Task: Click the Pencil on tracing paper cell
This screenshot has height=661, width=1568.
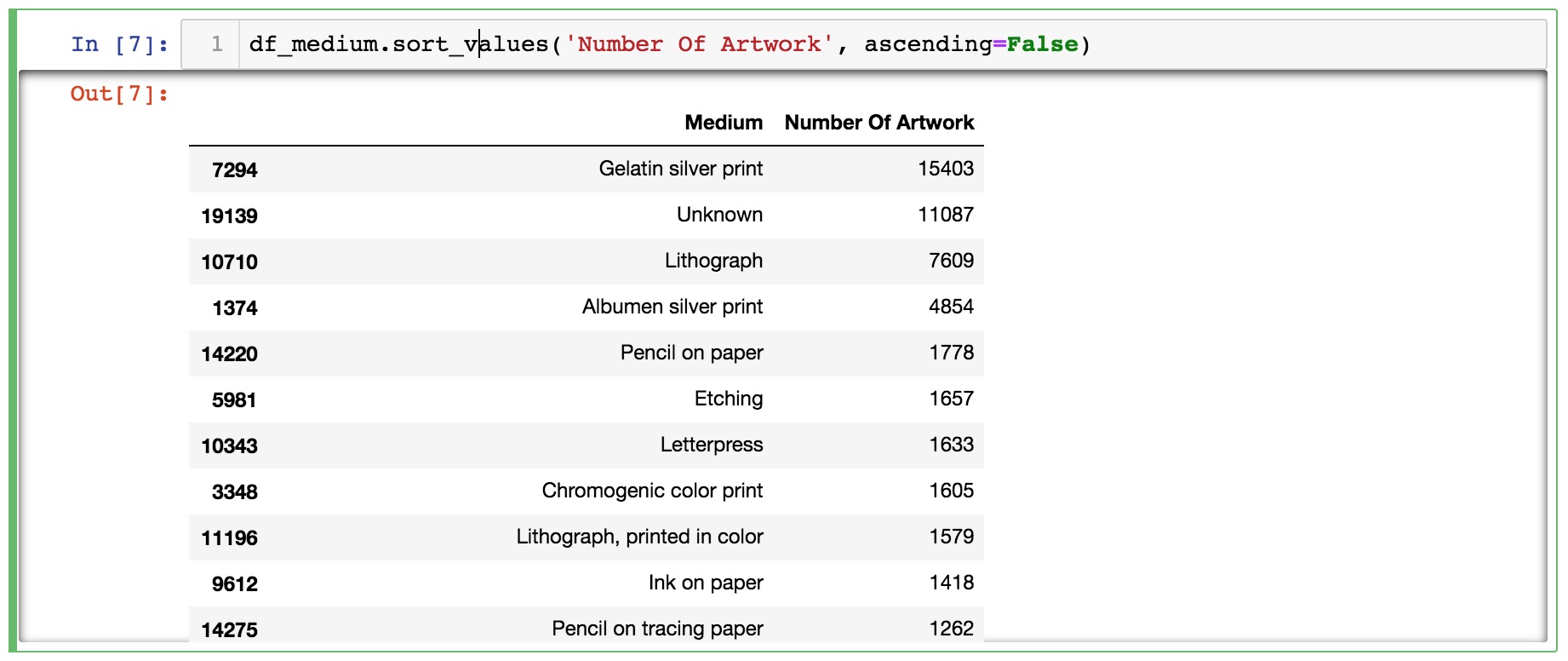Action: [657, 629]
